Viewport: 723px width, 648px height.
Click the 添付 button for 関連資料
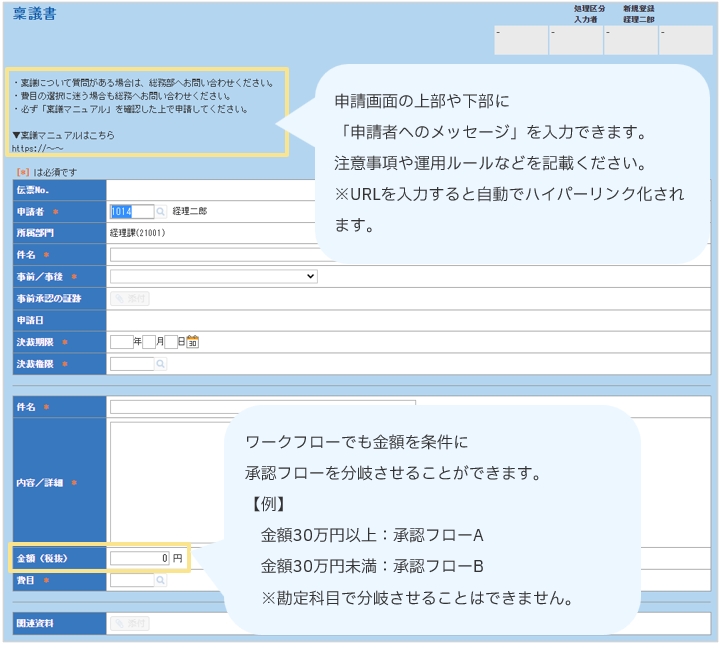pyautogui.click(x=130, y=623)
